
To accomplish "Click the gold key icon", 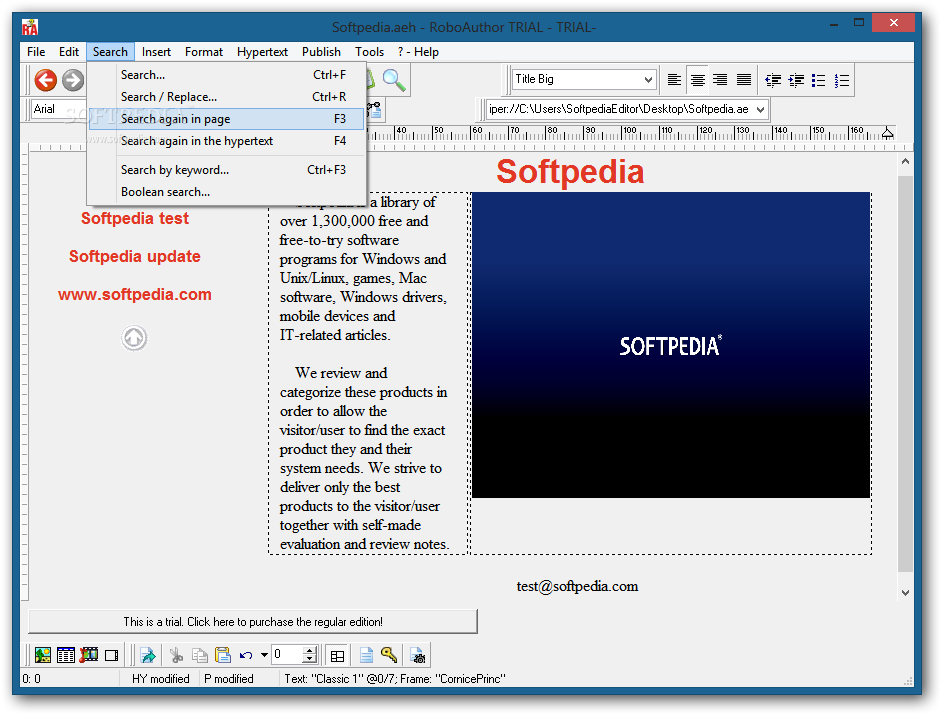I will (389, 655).
